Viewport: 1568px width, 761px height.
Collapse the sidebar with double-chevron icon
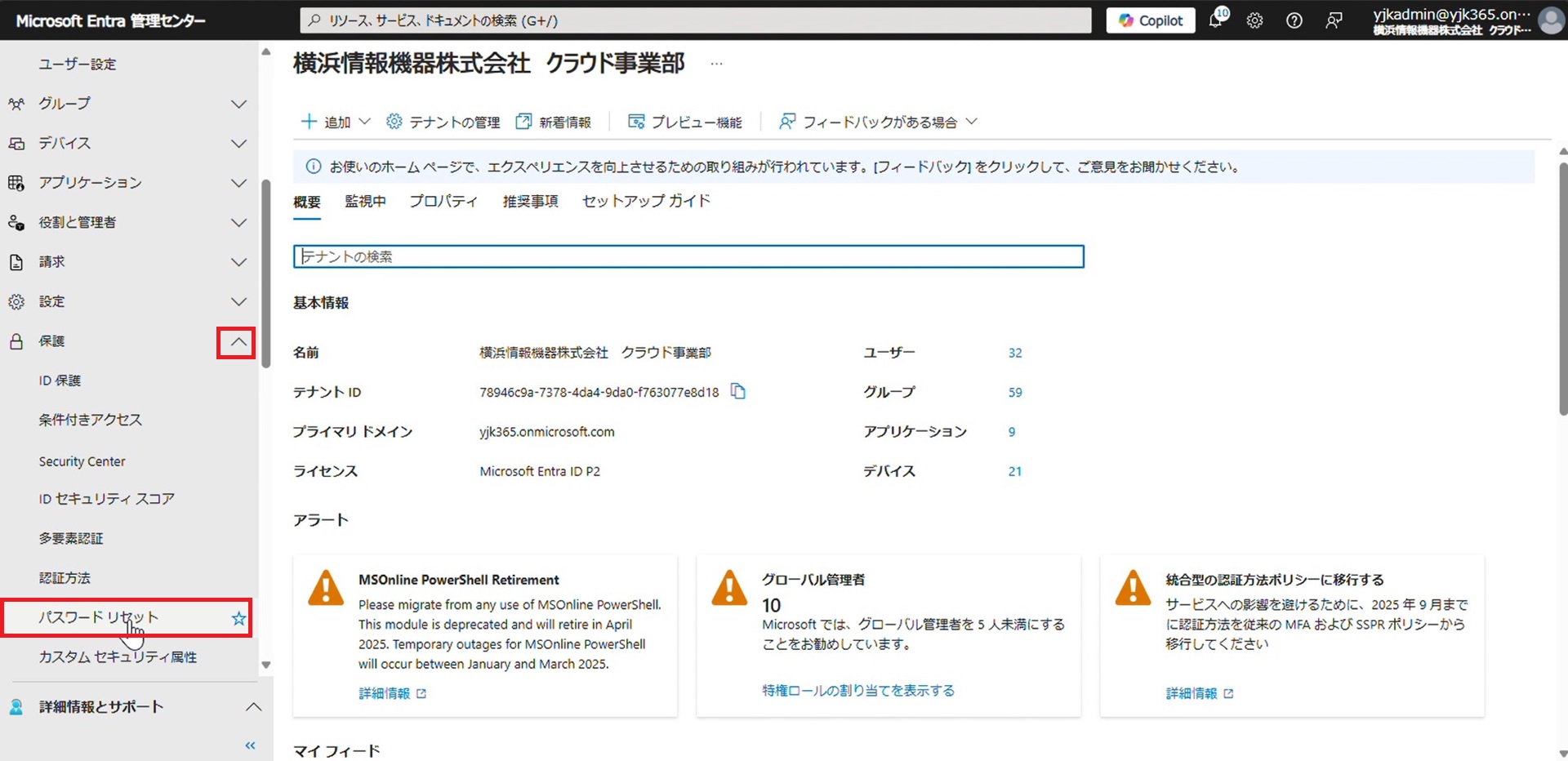(250, 745)
